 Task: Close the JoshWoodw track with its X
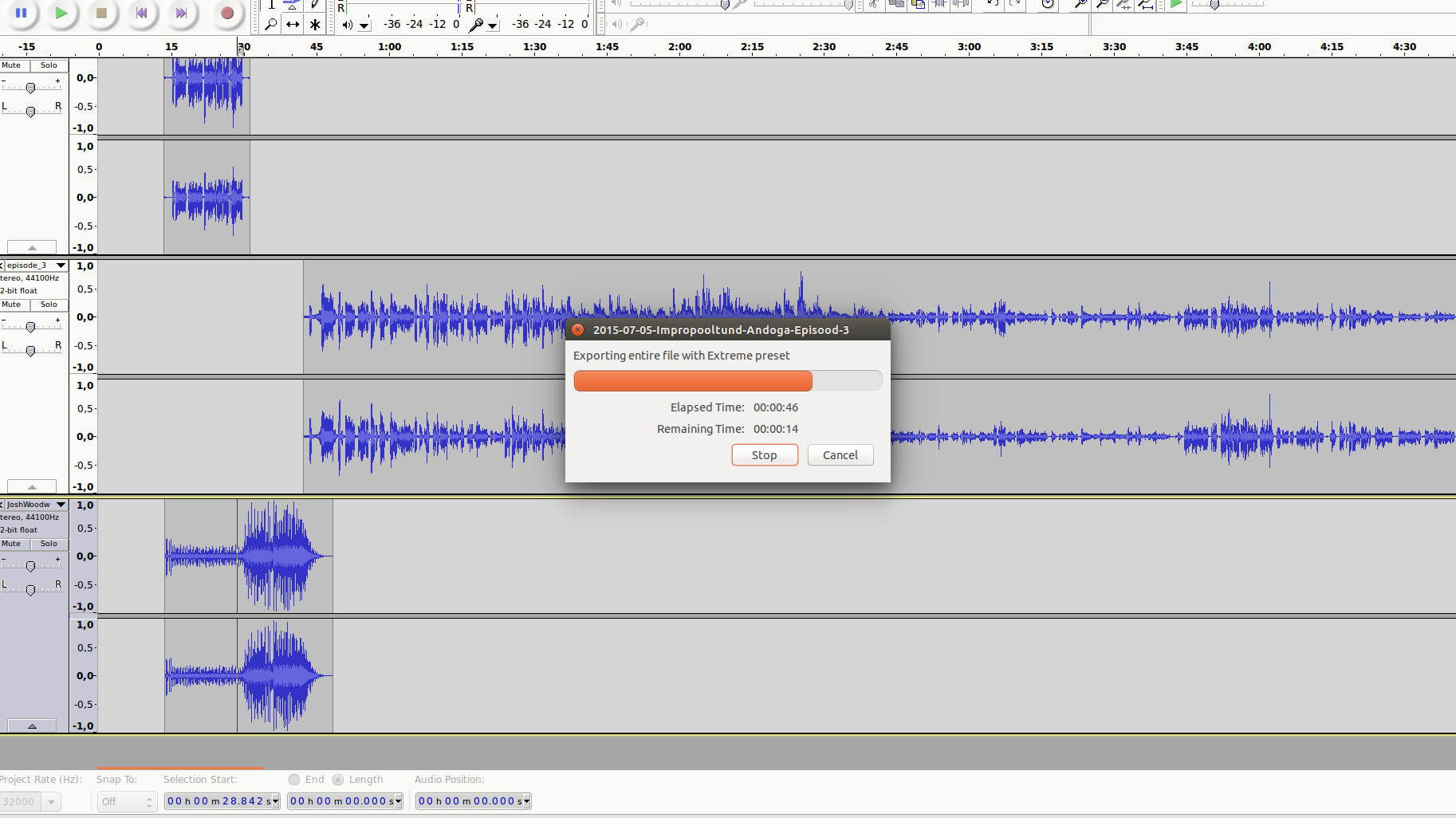pos(2,505)
